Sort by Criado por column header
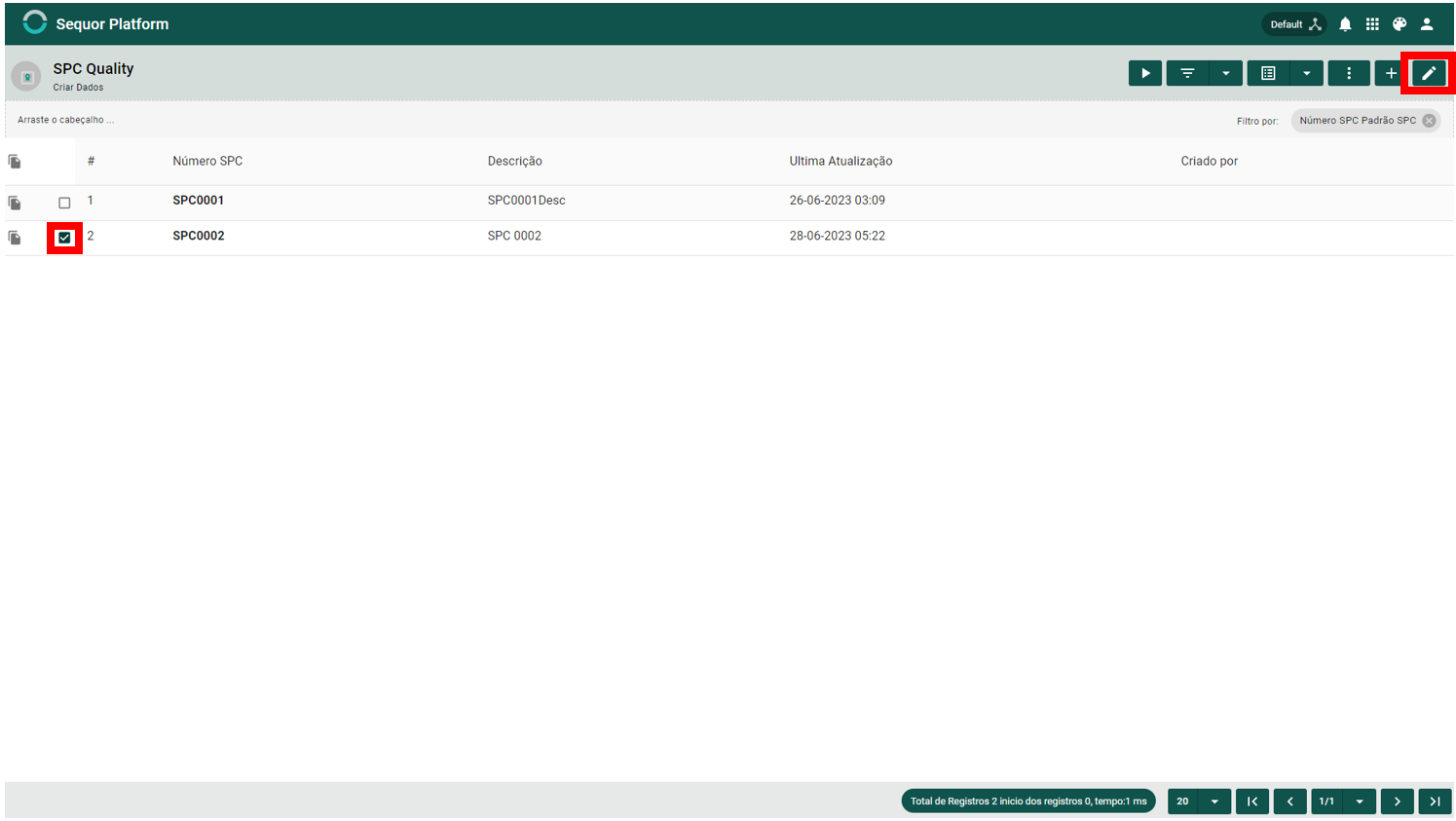The height and width of the screenshot is (821, 1456). pyautogui.click(x=1209, y=161)
